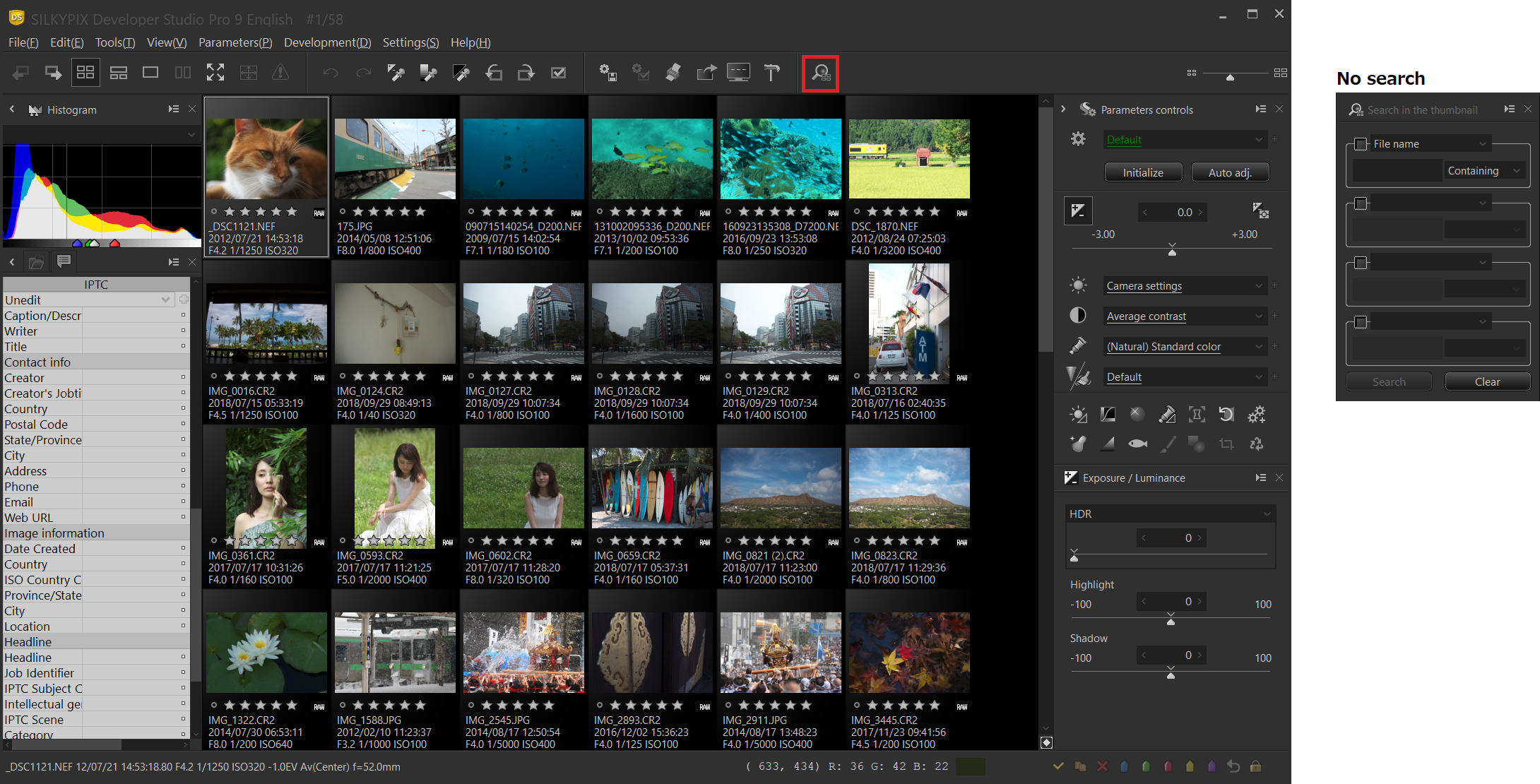Viewport: 1540px width, 784px height.
Task: Click the Search button in search panel
Action: (1389, 382)
